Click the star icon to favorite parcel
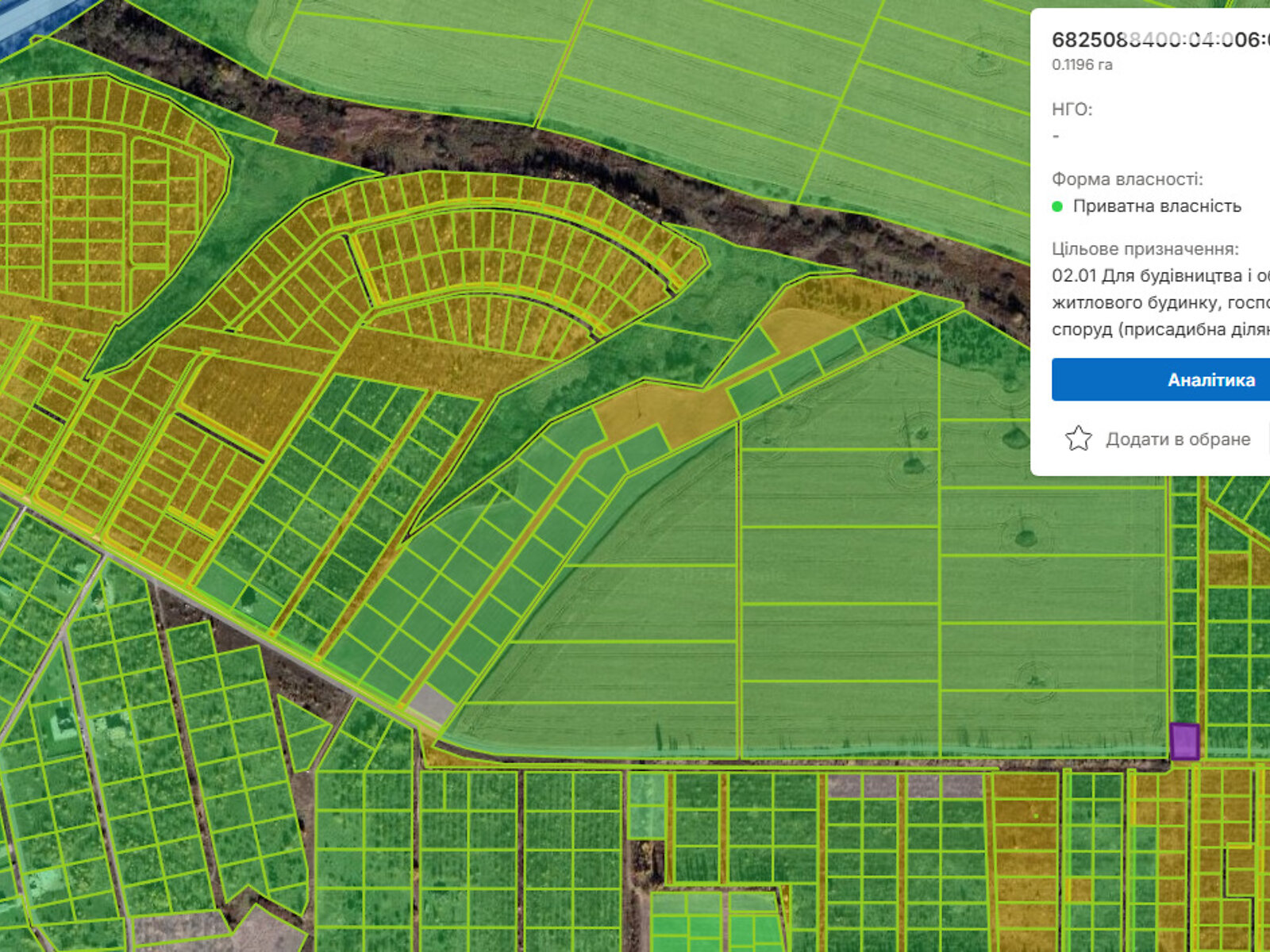The height and width of the screenshot is (952, 1270). coord(1078,439)
